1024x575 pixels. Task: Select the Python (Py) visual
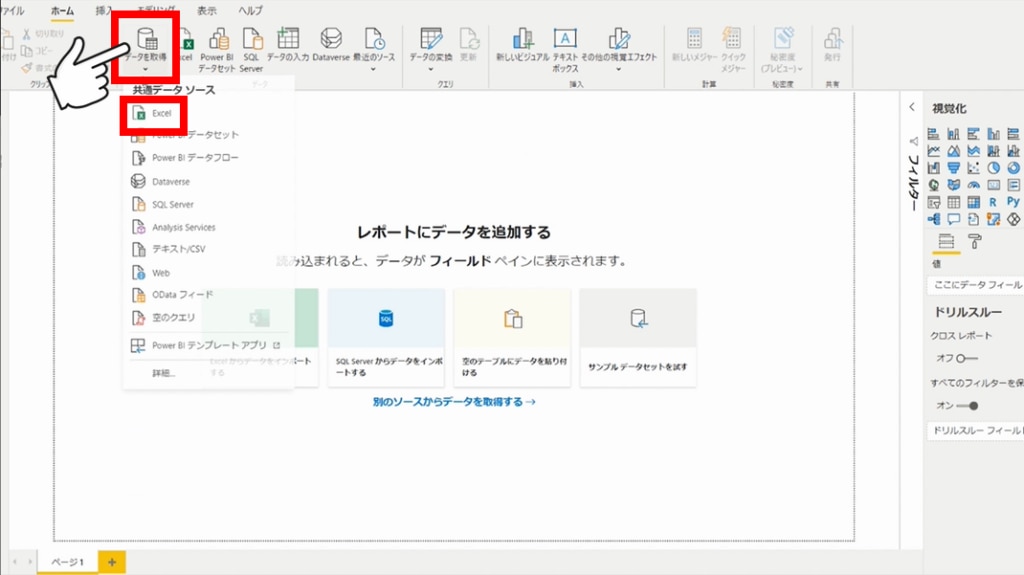pyautogui.click(x=1013, y=202)
